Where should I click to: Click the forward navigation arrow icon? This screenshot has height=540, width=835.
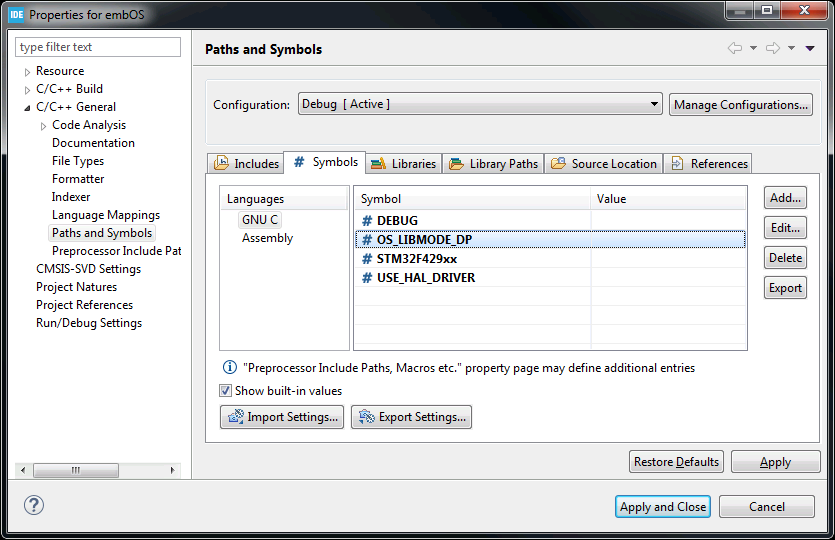tap(772, 48)
